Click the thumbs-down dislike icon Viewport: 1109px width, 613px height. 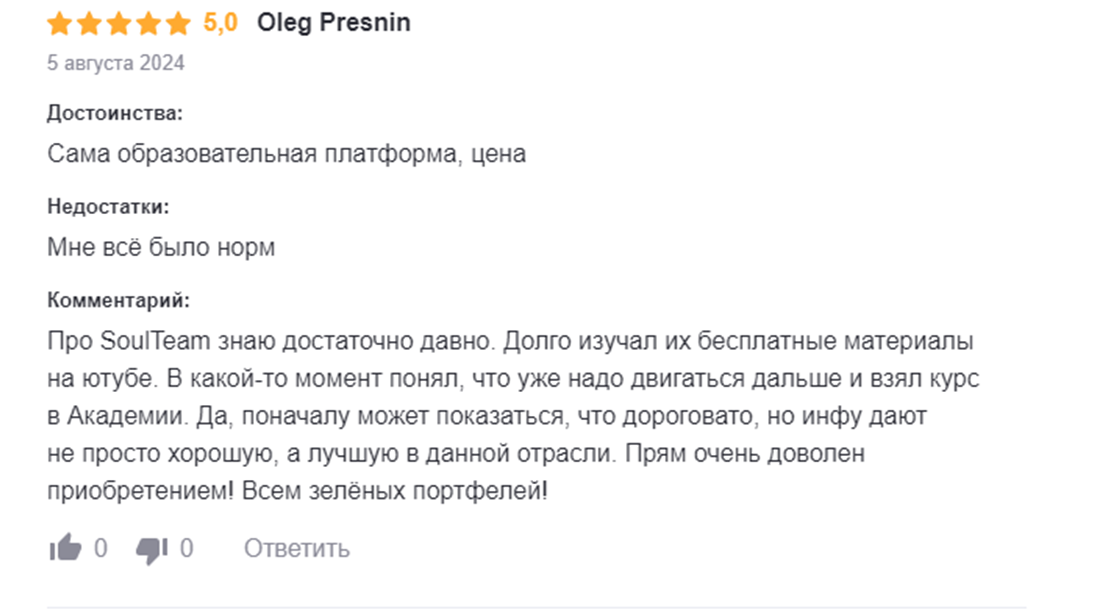151,548
